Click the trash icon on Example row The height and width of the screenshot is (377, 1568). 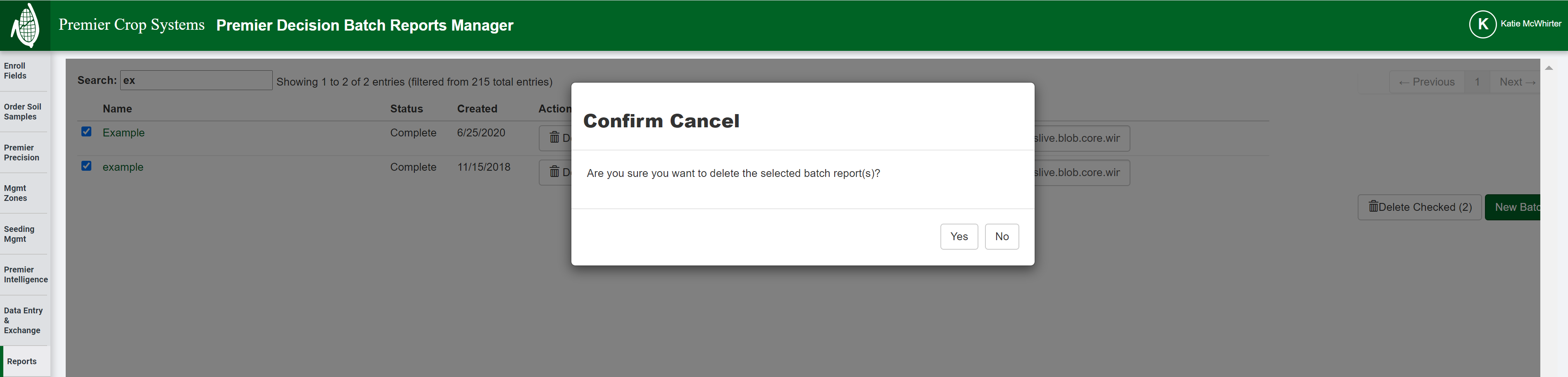pyautogui.click(x=554, y=138)
